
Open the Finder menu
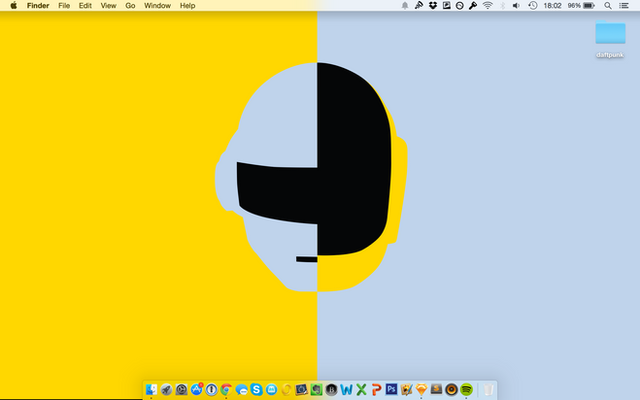tap(38, 6)
